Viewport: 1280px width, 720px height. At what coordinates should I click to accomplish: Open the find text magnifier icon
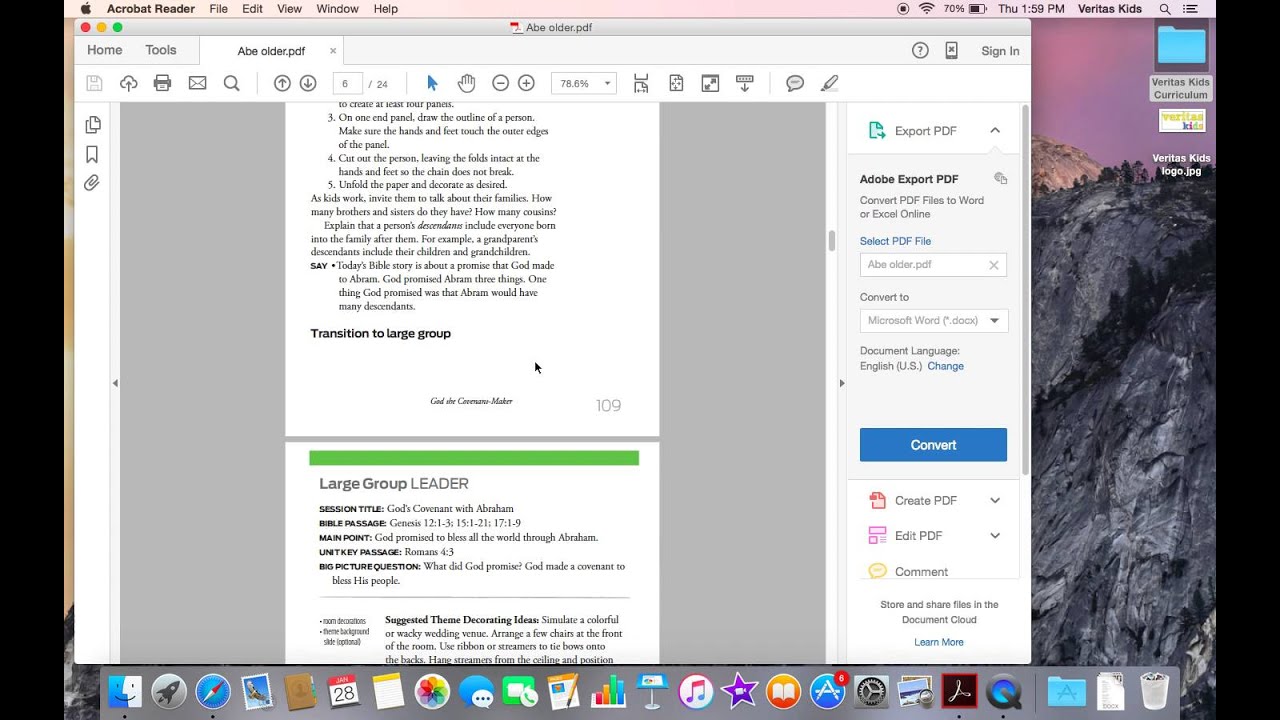click(231, 83)
